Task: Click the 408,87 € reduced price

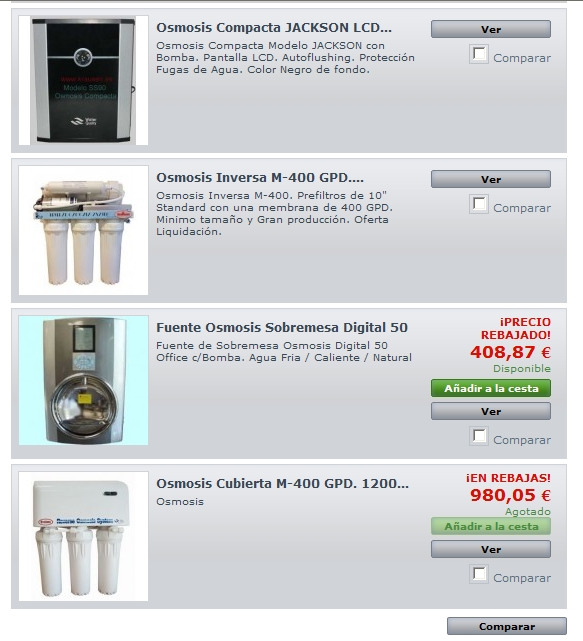Action: click(x=510, y=352)
